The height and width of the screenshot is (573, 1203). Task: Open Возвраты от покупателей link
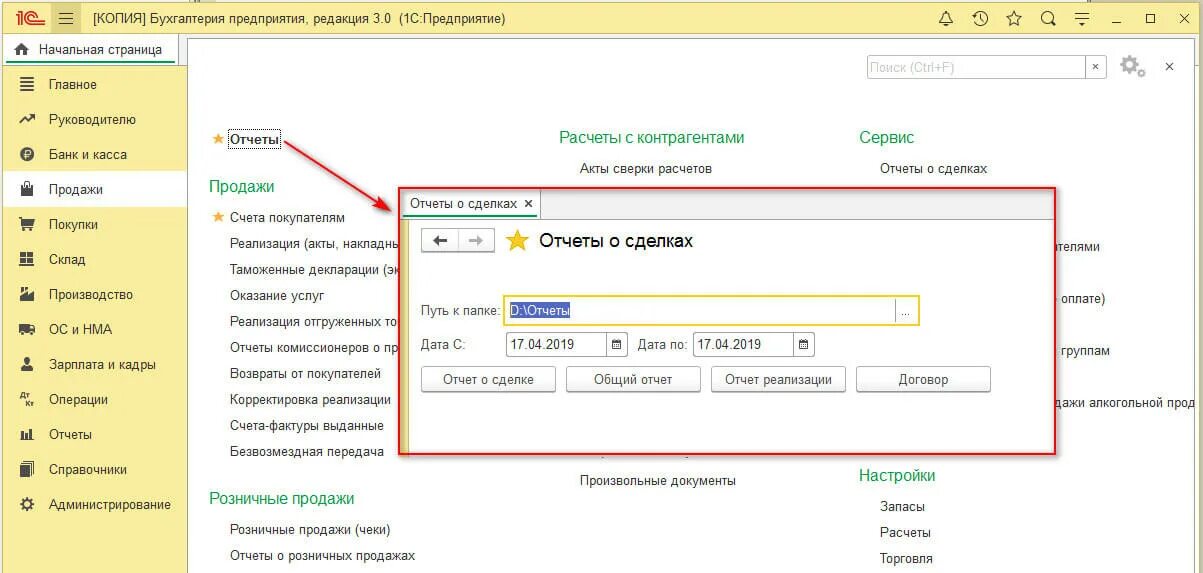click(305, 373)
